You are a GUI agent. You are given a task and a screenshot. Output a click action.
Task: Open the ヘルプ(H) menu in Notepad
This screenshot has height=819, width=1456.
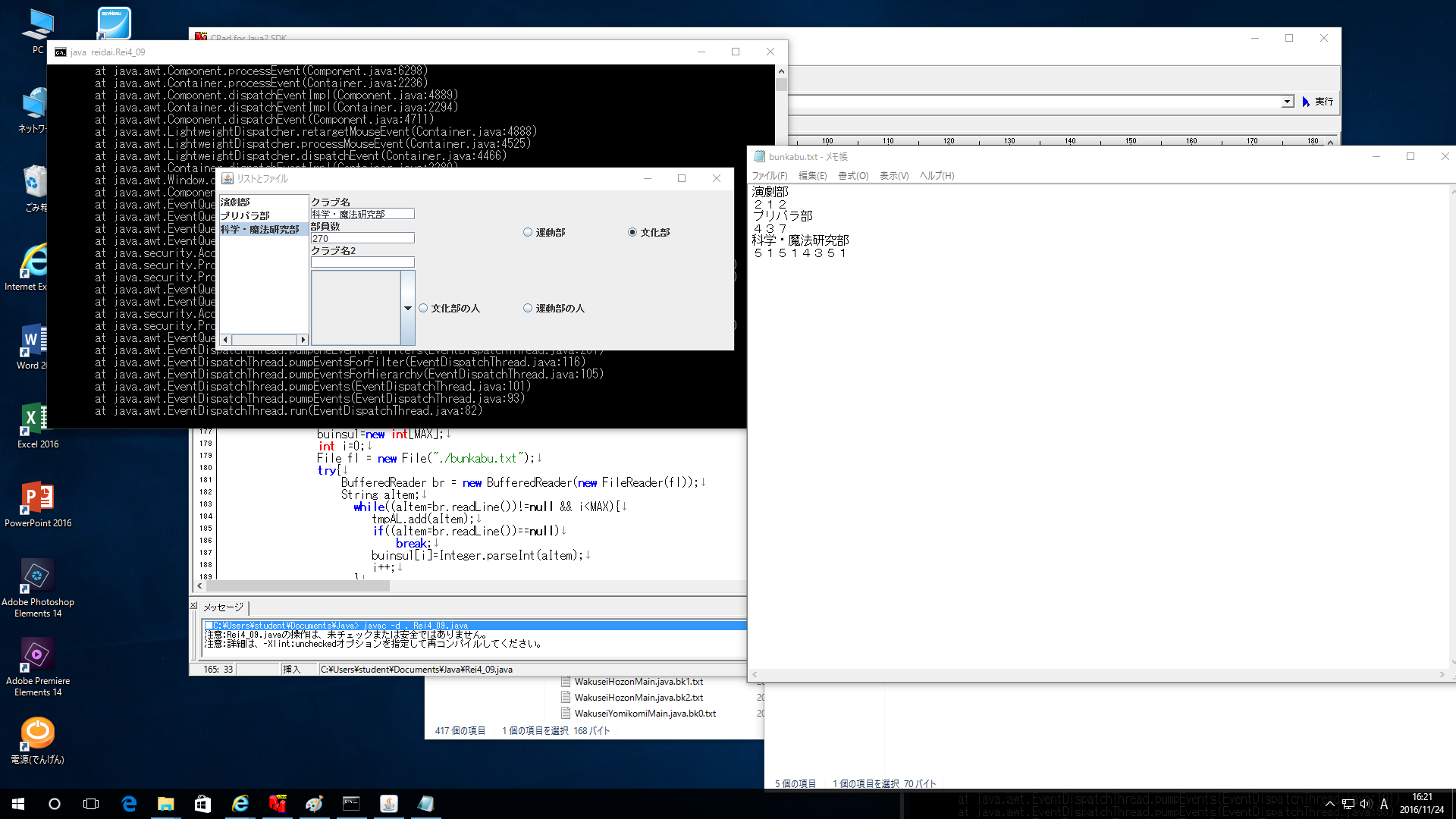click(x=937, y=176)
